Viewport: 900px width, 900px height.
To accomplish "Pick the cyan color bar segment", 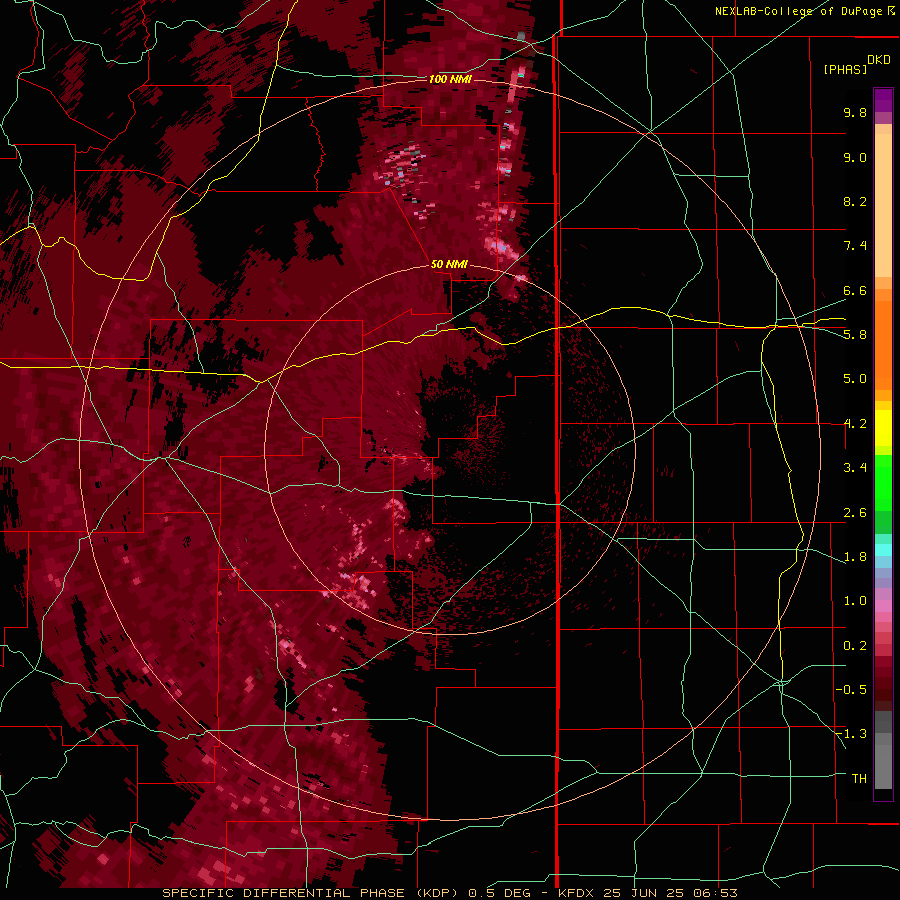I will pyautogui.click(x=883, y=550).
